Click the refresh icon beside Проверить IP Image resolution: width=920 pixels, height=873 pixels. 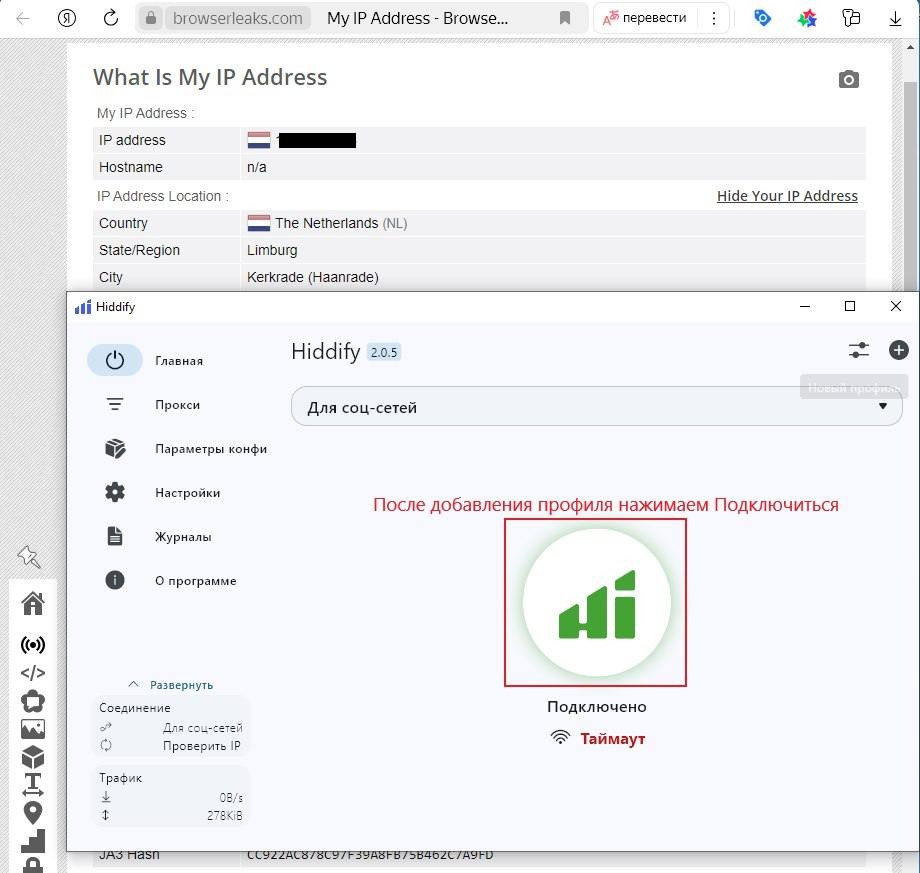(x=106, y=746)
